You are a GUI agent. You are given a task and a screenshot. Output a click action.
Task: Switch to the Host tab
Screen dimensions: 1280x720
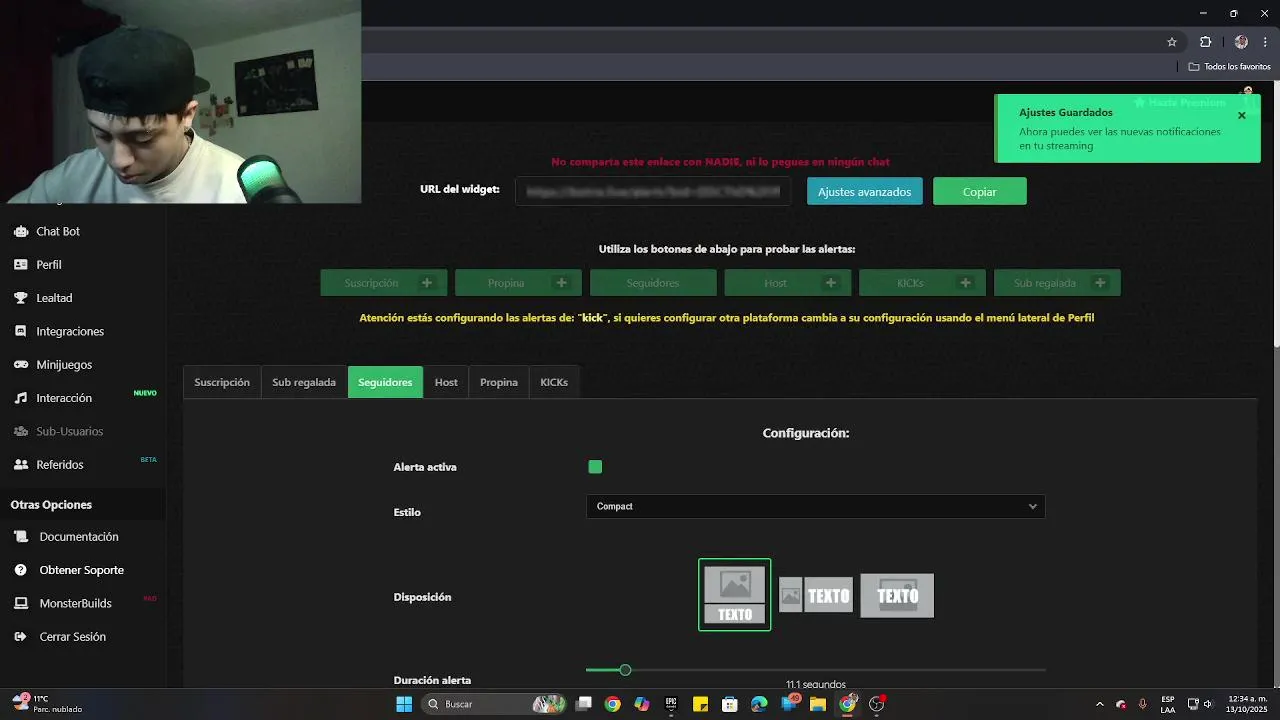click(446, 382)
